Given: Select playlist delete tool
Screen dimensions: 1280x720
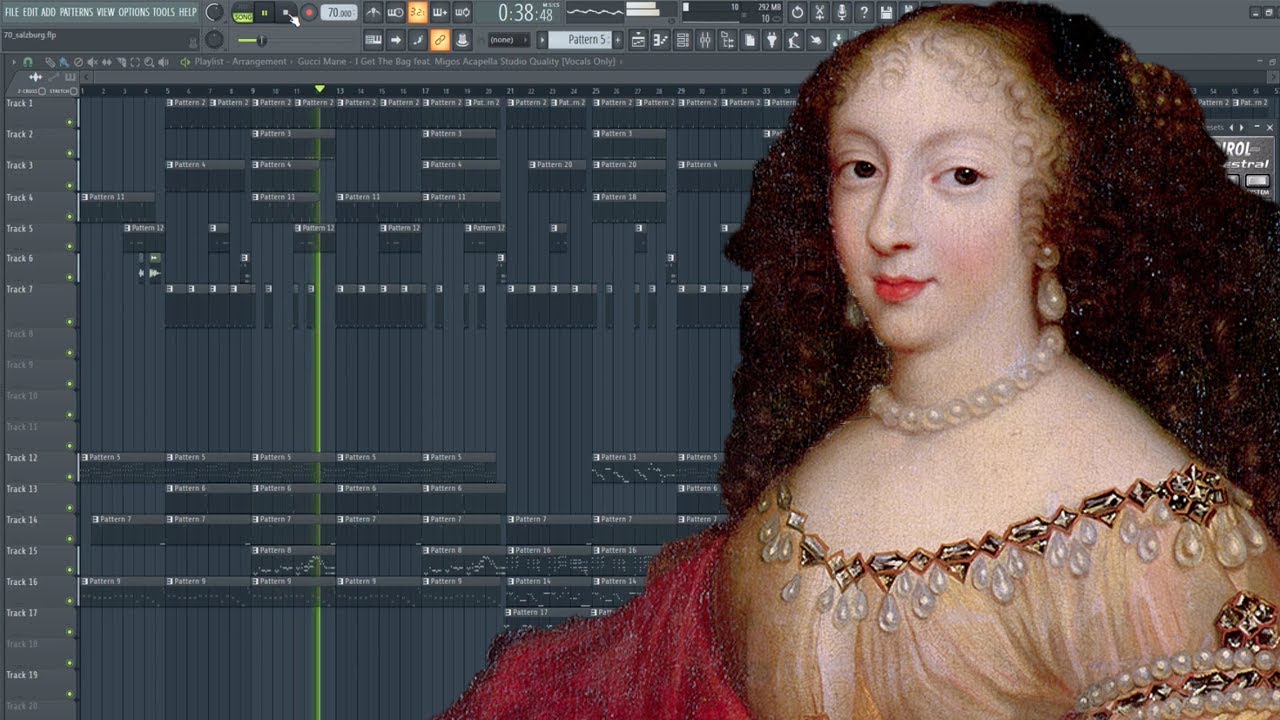Looking at the screenshot, I should (x=78, y=62).
